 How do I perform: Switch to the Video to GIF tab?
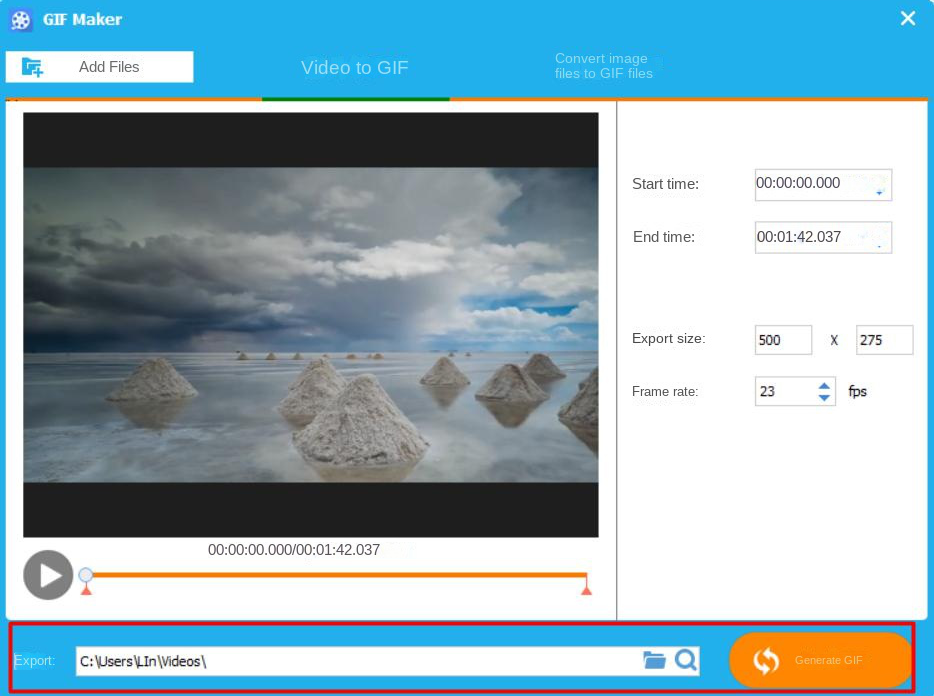355,67
